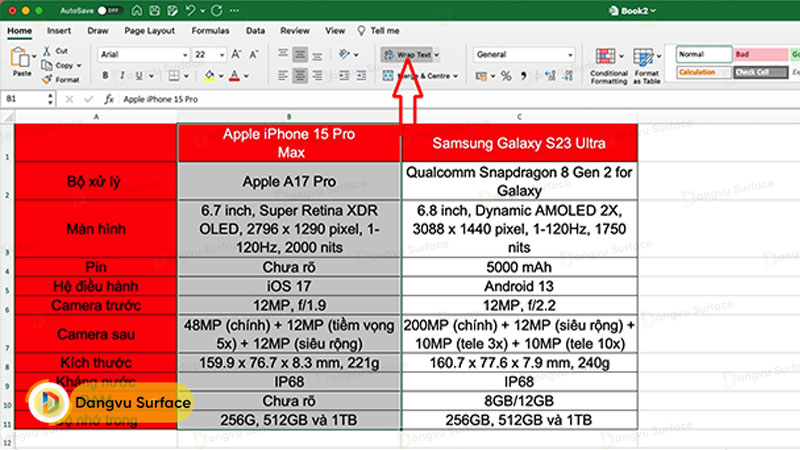Select cell containing Apple A17 Pro
Screen dimensions: 800x450
289,181
